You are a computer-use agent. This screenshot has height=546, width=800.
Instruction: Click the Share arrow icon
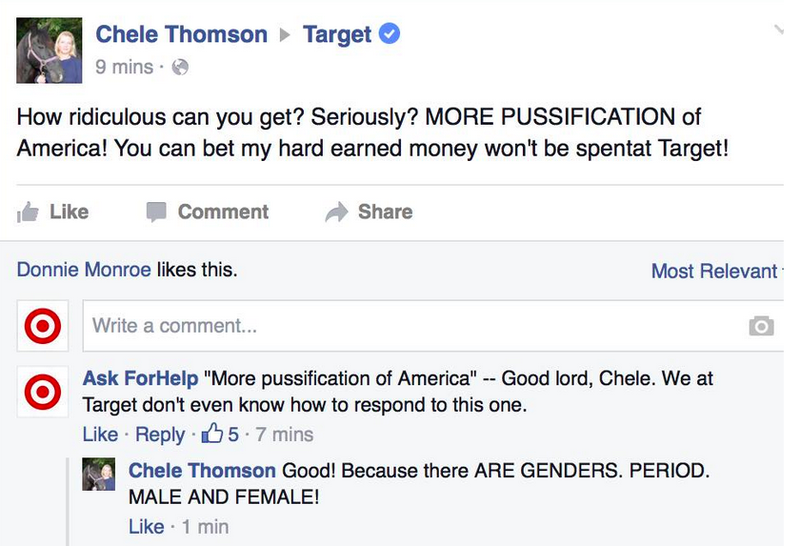tap(336, 212)
